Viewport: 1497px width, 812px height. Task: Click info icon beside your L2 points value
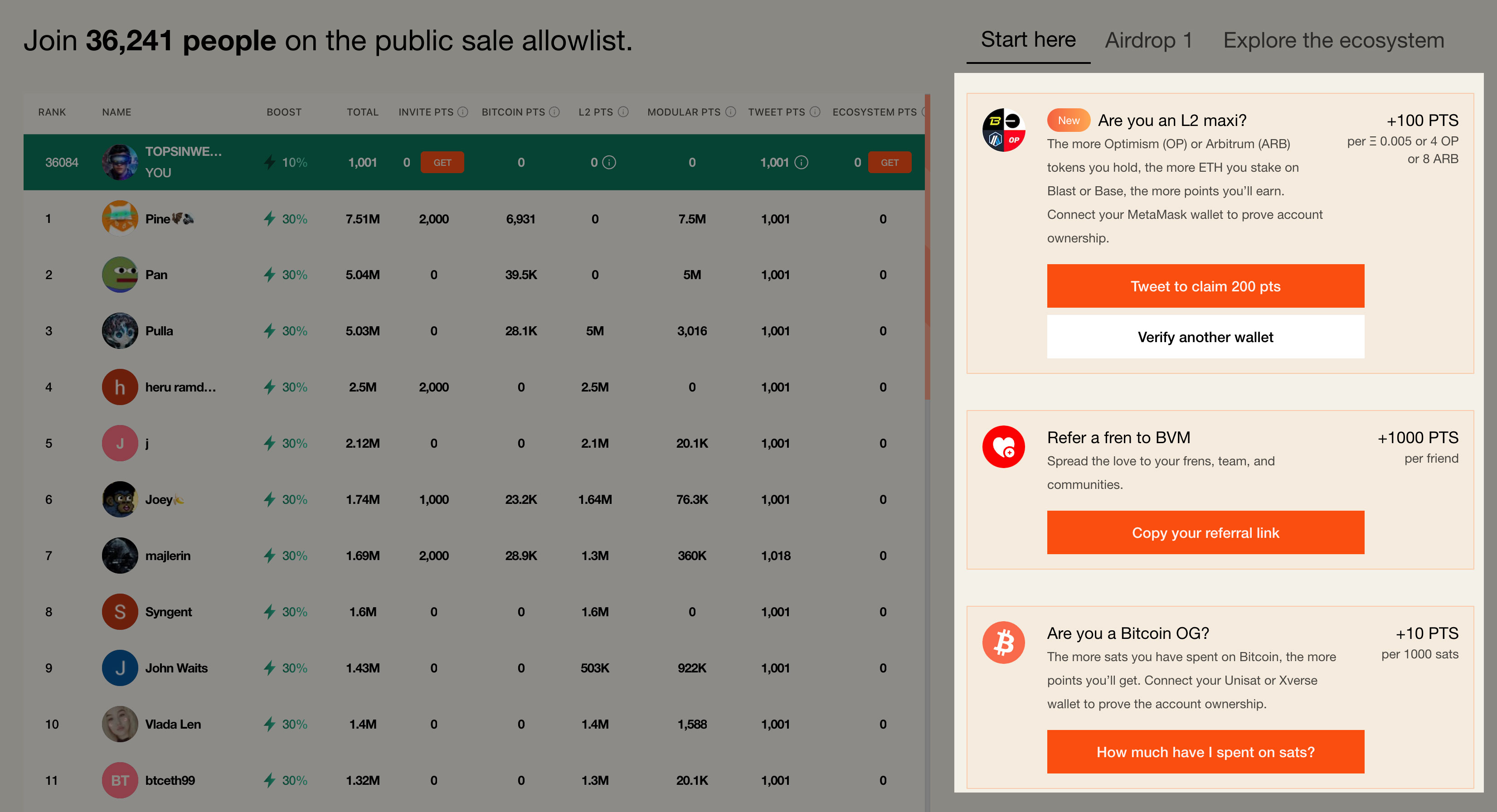(x=609, y=163)
